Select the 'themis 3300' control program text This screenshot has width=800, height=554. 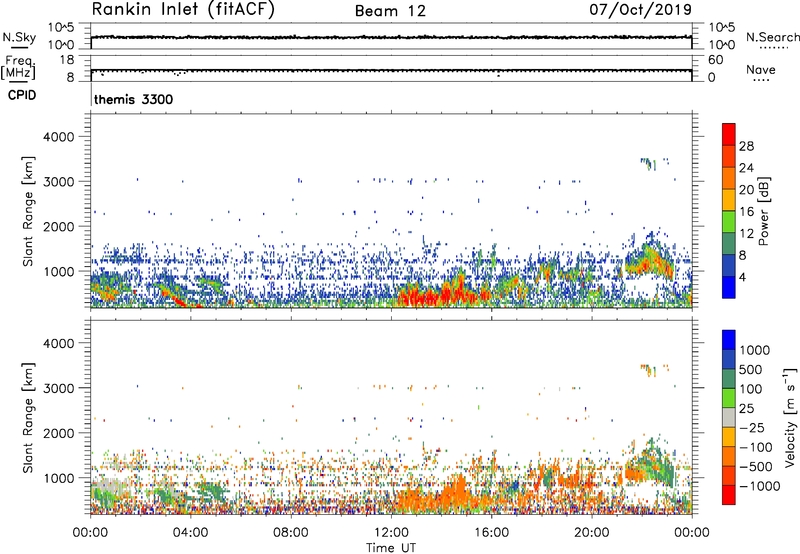pyautogui.click(x=134, y=99)
